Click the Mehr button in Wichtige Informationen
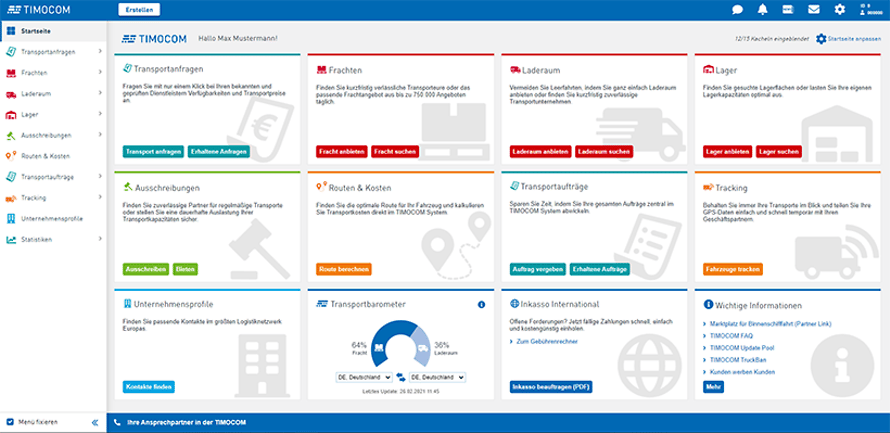 click(713, 387)
